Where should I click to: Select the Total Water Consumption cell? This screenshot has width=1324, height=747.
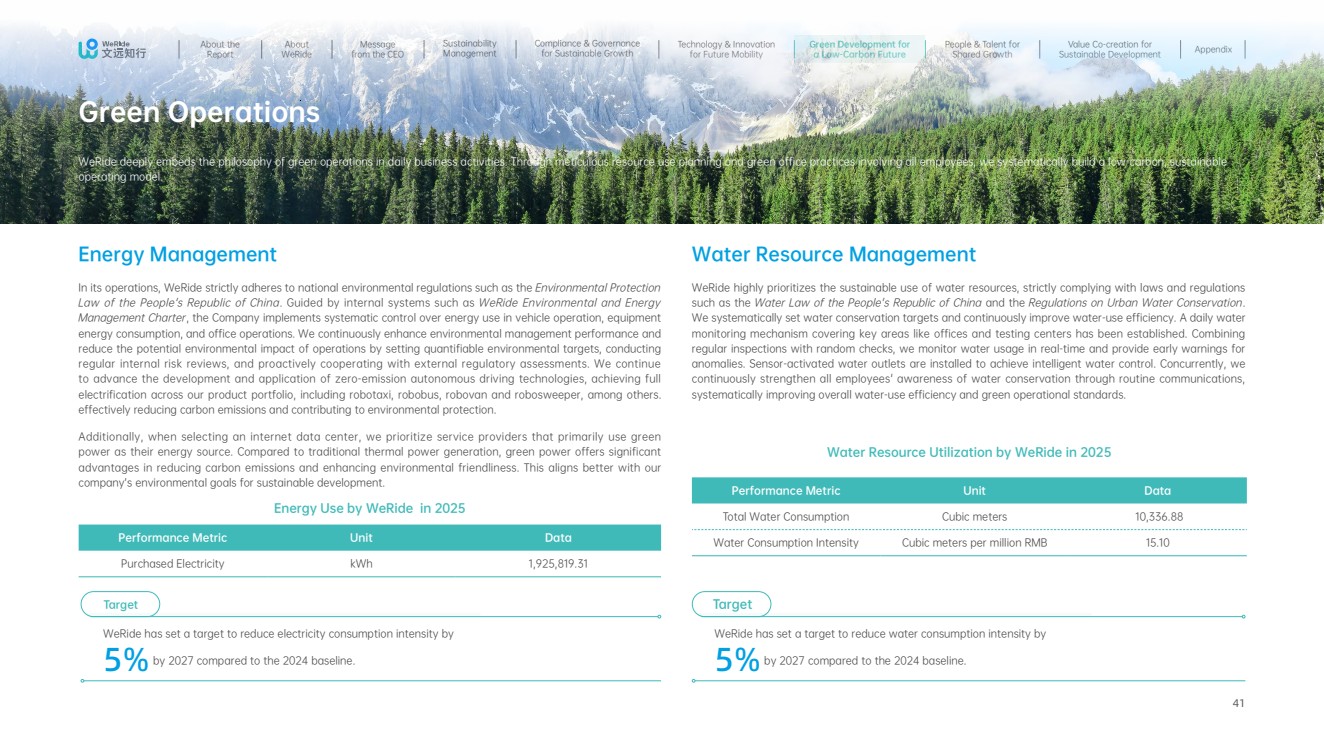pos(786,517)
